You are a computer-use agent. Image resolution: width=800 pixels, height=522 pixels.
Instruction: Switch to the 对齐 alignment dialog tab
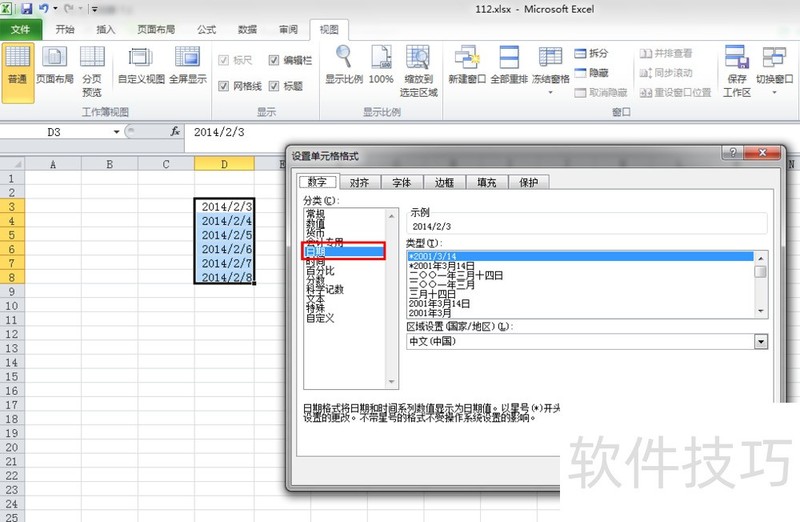pos(359,182)
